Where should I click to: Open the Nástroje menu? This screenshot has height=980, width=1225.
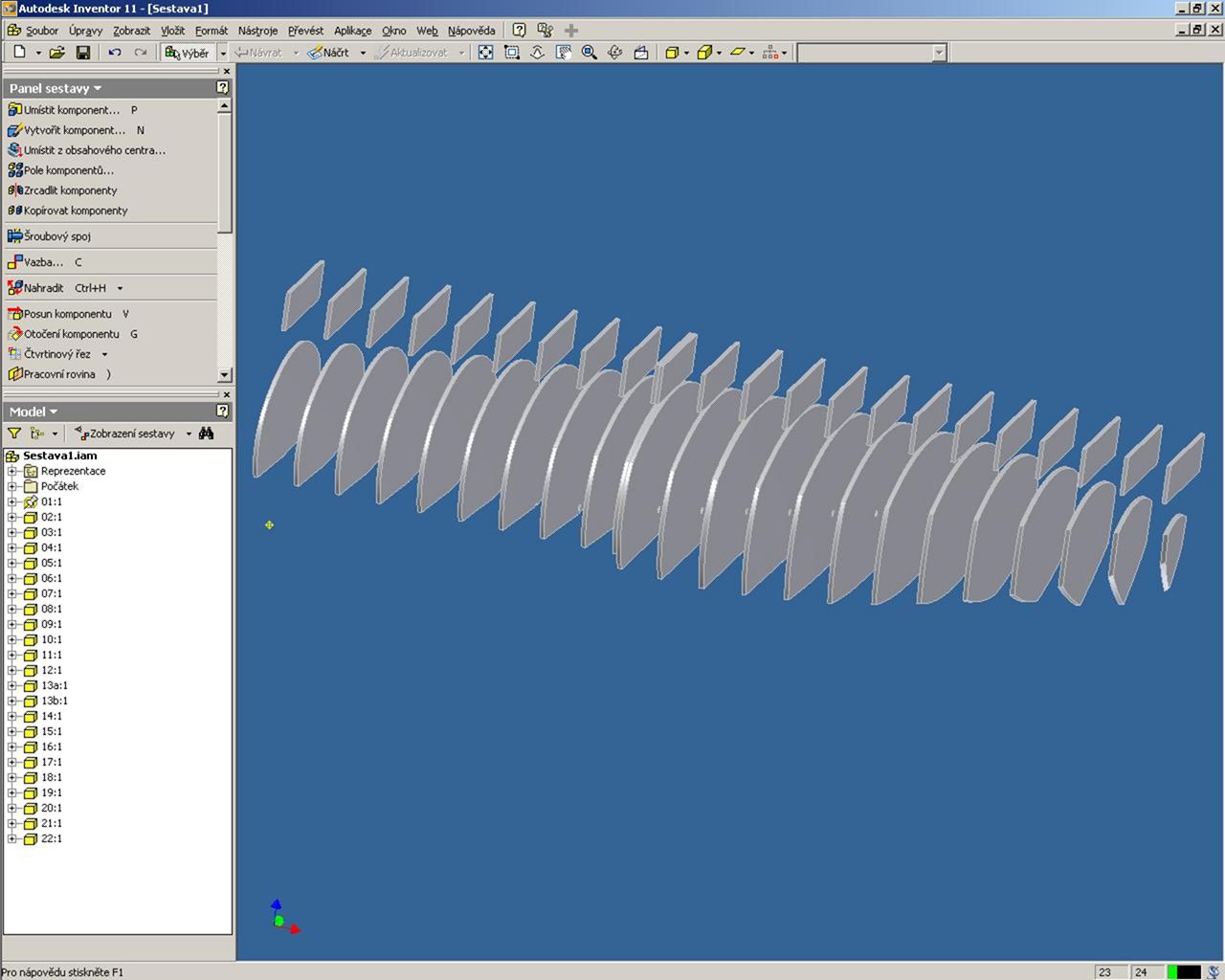[x=257, y=31]
